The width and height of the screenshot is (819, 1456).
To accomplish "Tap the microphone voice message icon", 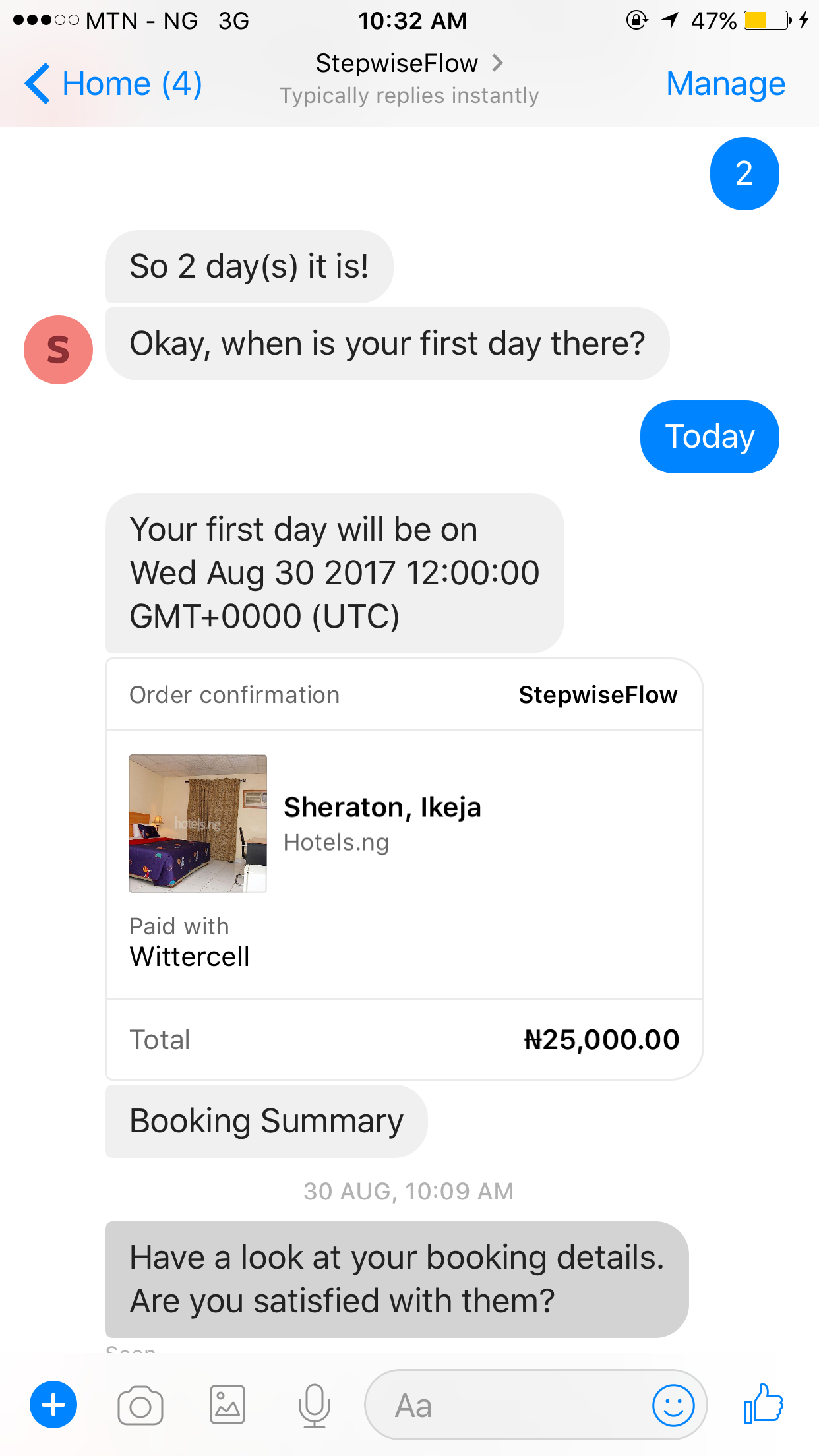I will [315, 1405].
